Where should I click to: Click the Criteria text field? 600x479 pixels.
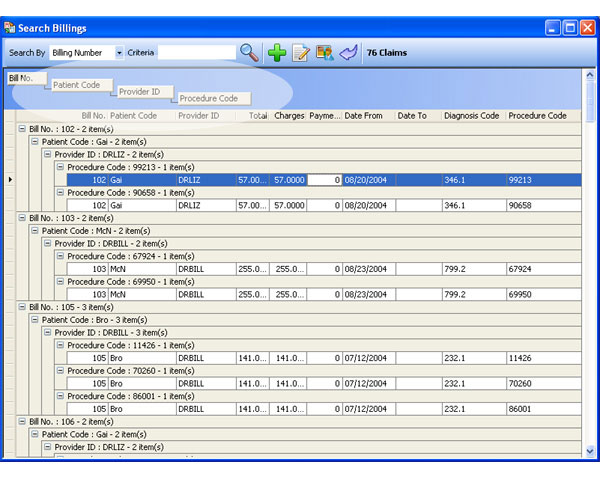[196, 52]
